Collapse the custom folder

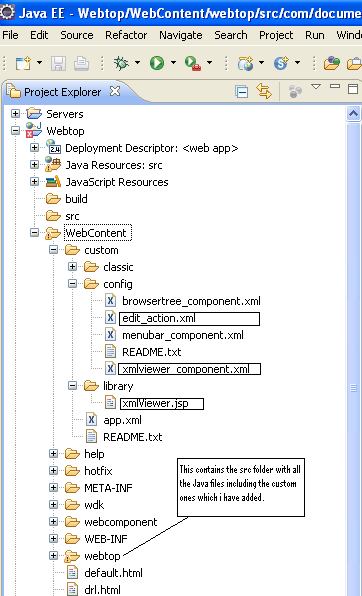pos(53,250)
